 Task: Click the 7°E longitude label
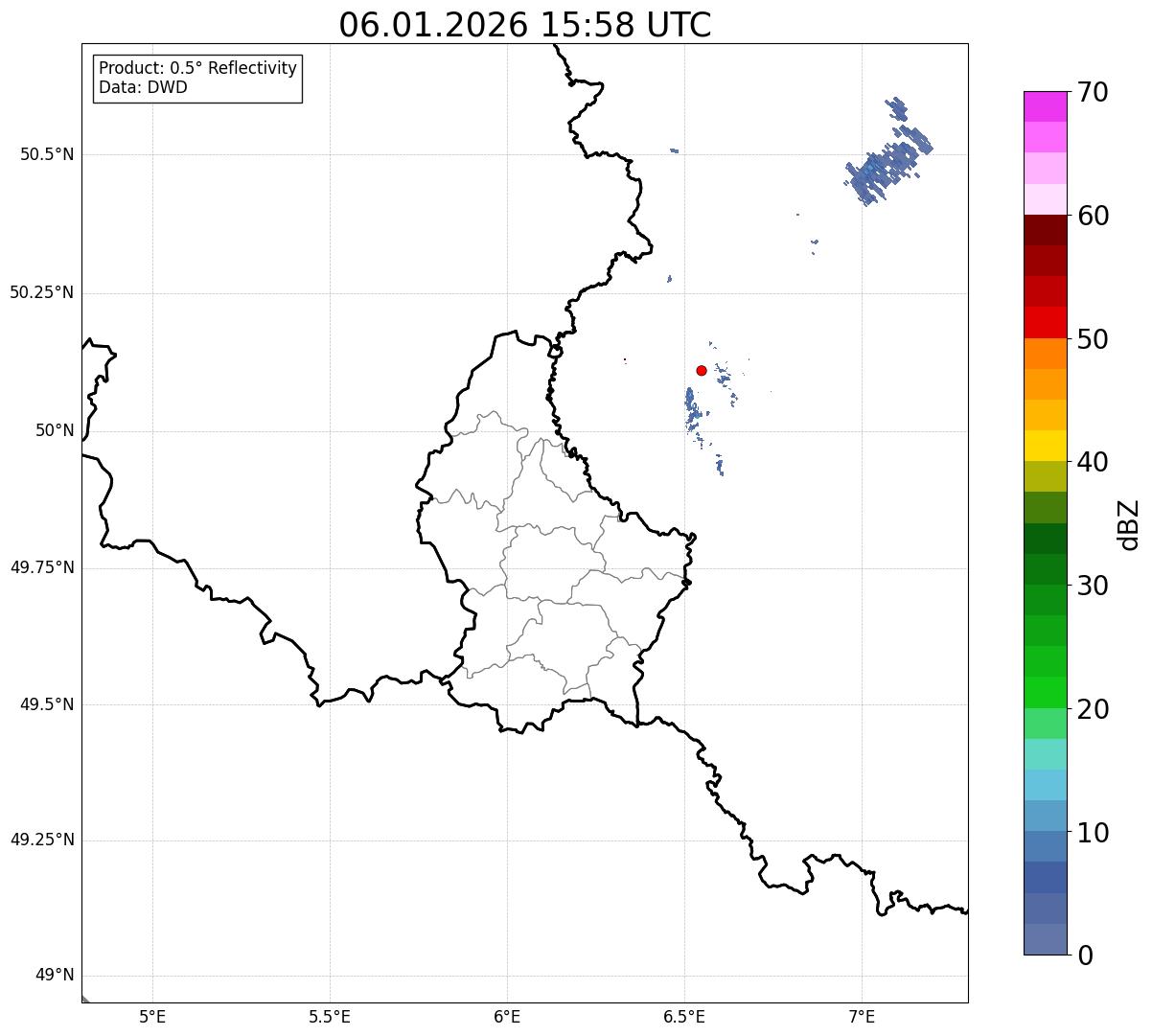[862, 1017]
